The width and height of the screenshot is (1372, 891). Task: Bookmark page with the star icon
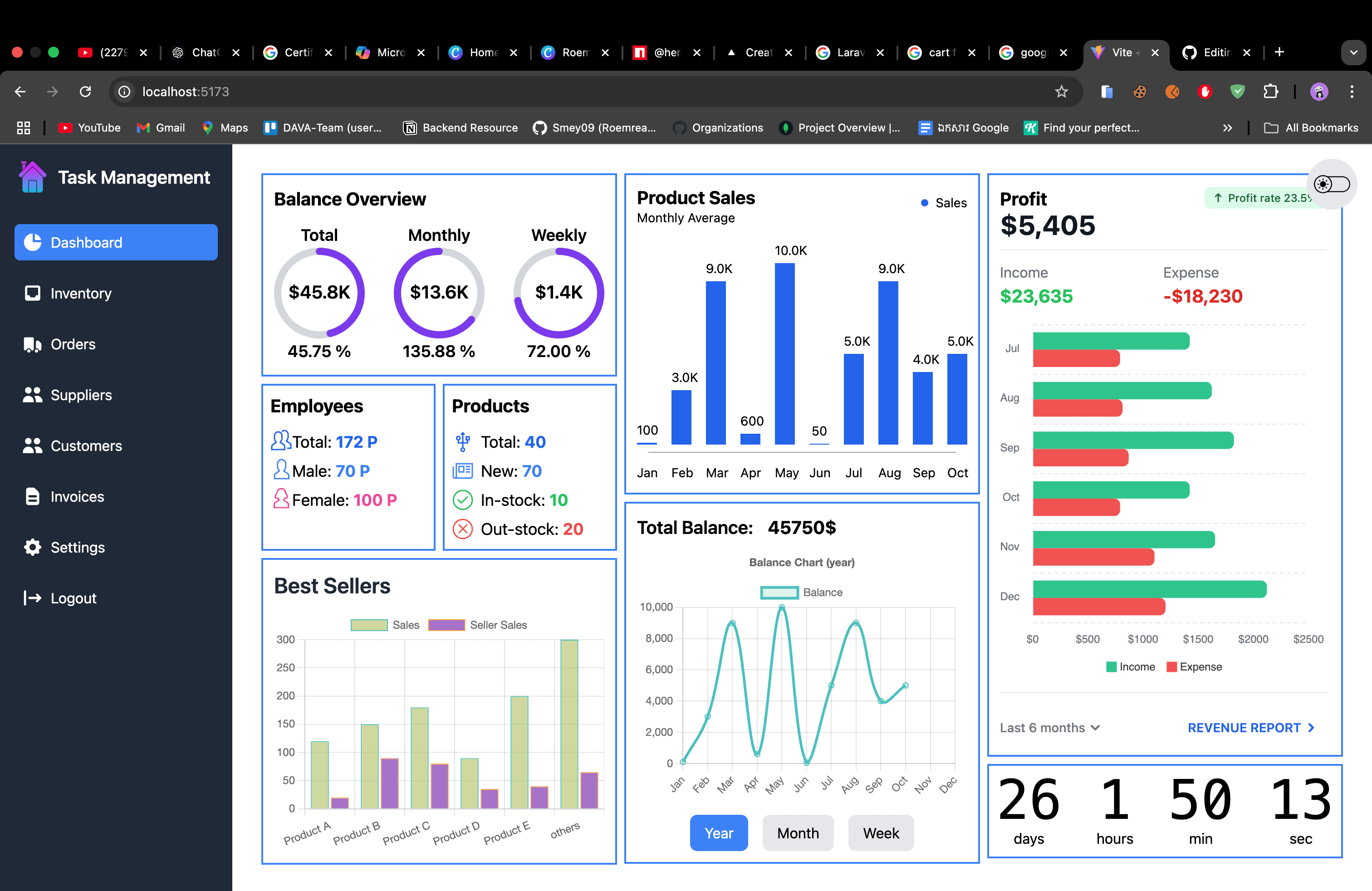coord(1061,92)
